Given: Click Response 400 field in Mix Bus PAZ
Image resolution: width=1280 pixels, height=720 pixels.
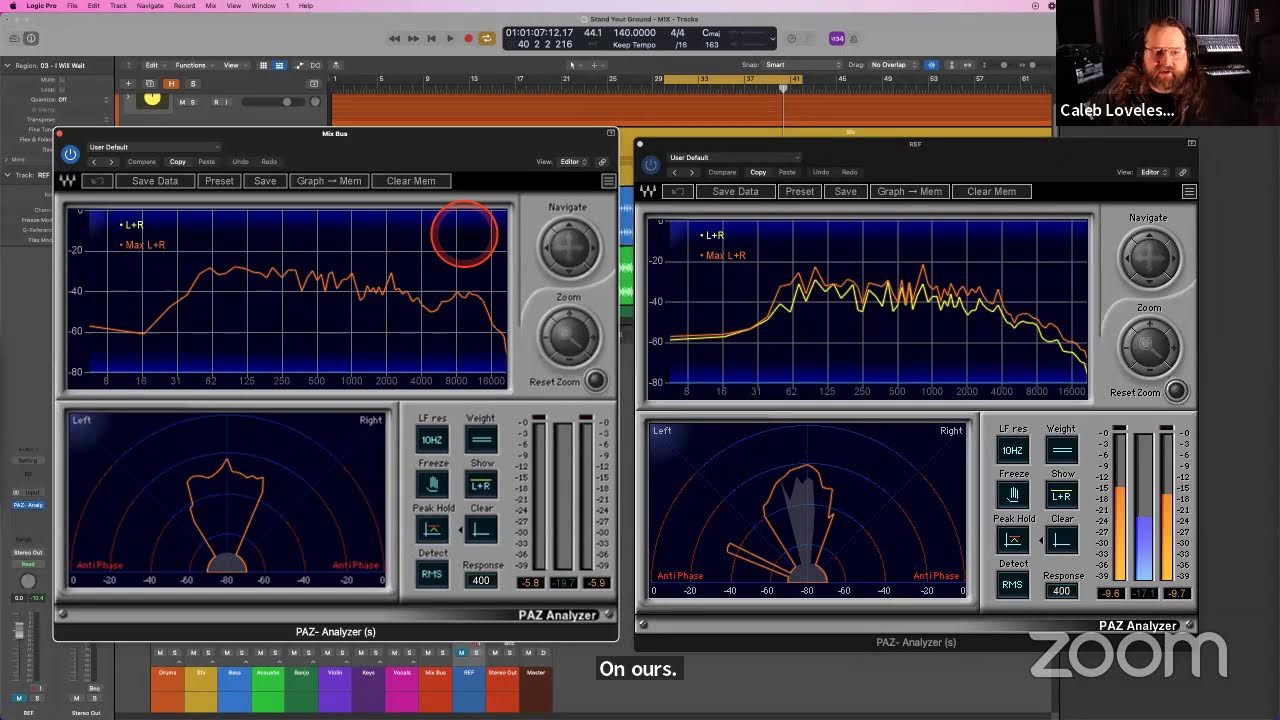Looking at the screenshot, I should 481,581.
